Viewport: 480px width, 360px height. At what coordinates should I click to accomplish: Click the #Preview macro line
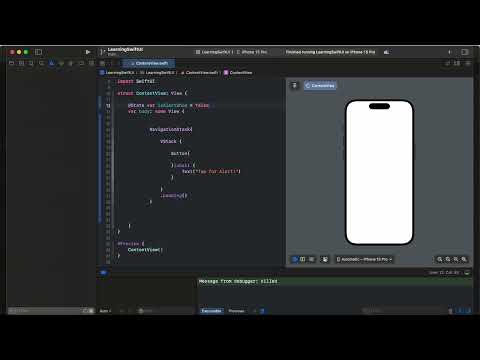[x=131, y=244]
